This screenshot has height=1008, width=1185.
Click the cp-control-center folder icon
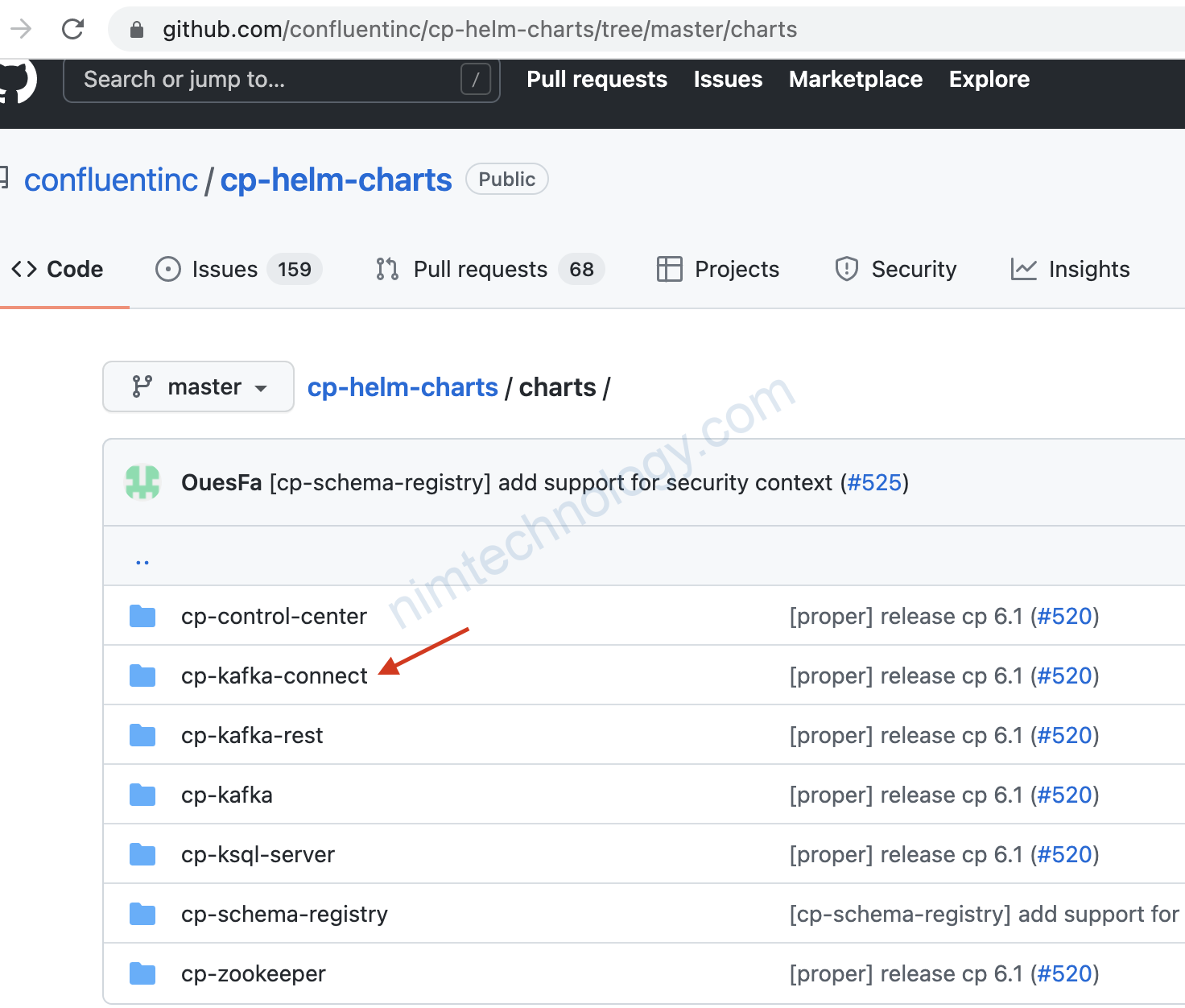point(142,617)
